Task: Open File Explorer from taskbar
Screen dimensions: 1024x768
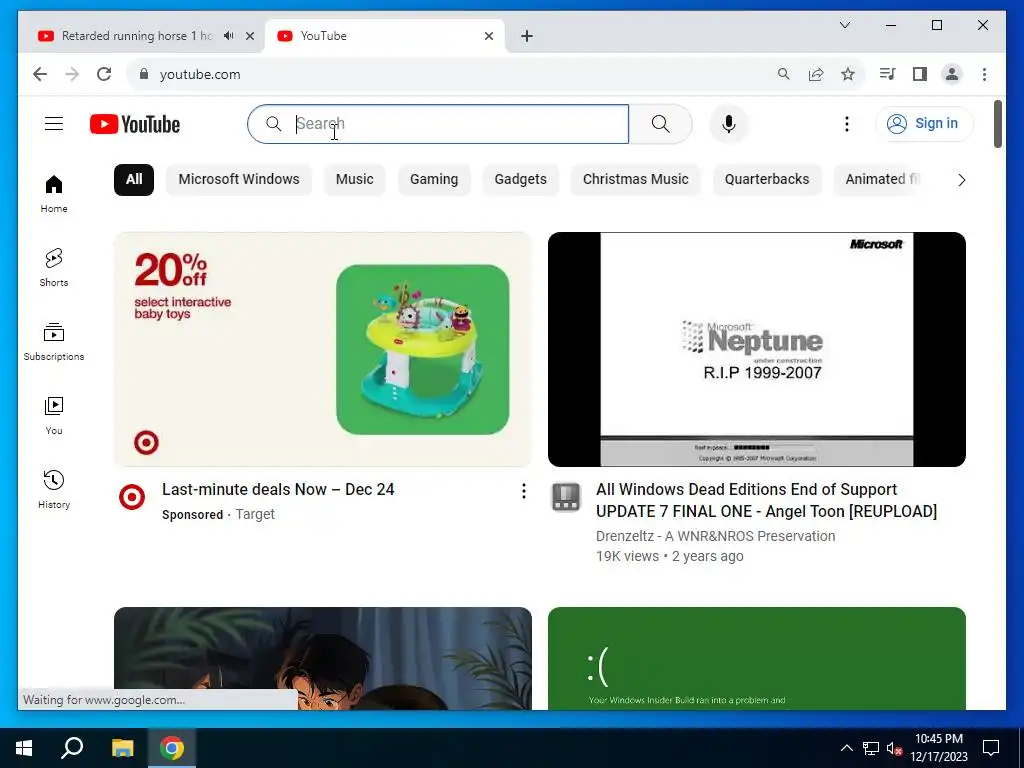Action: coord(122,748)
